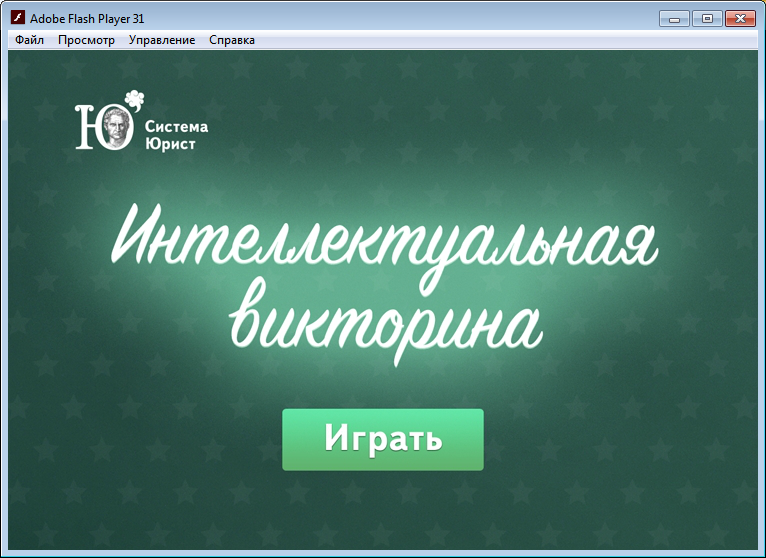This screenshot has width=766, height=558.
Task: Open the Просмотр menu
Action: pyautogui.click(x=86, y=40)
